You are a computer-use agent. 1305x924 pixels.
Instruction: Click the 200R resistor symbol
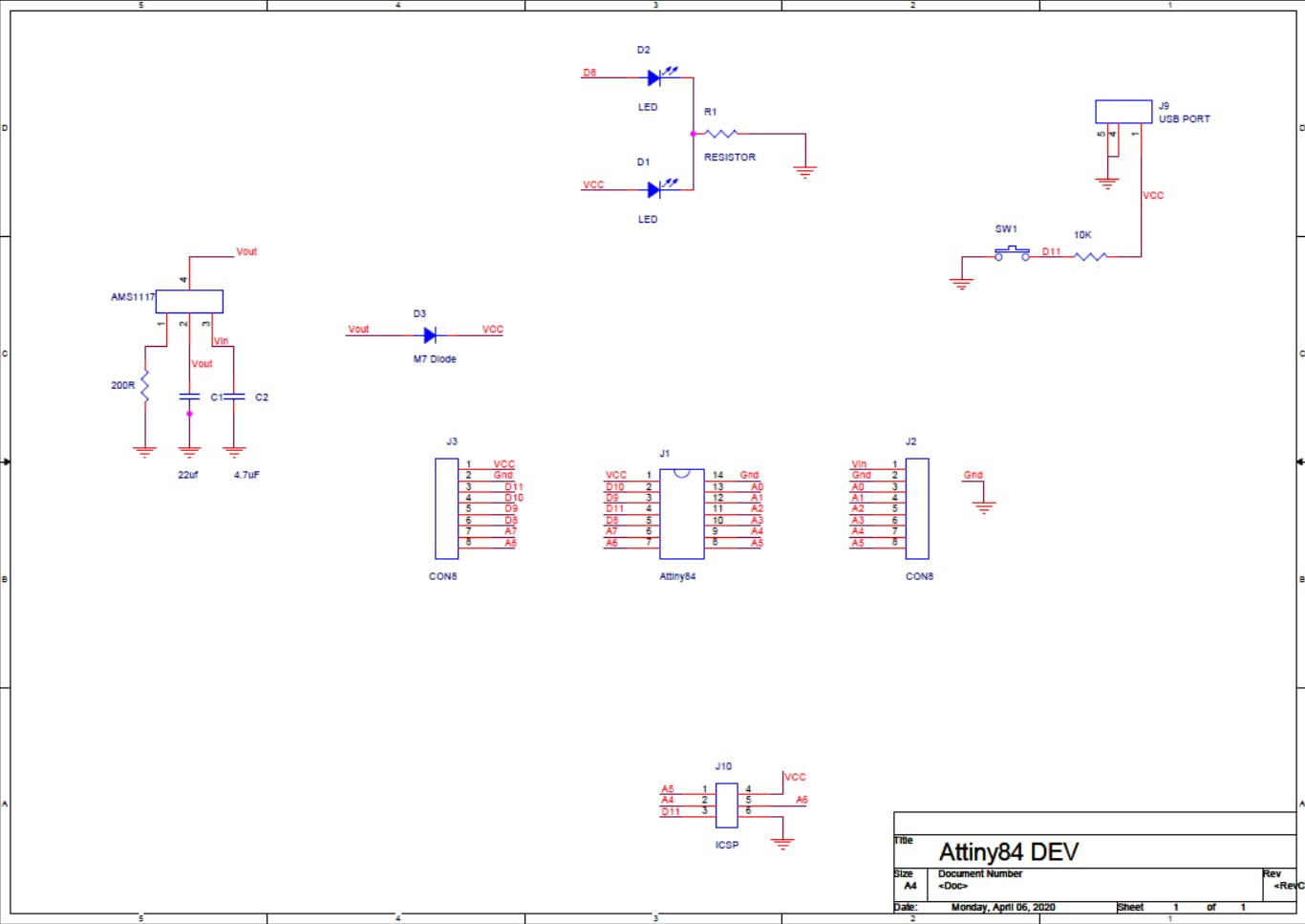(145, 386)
